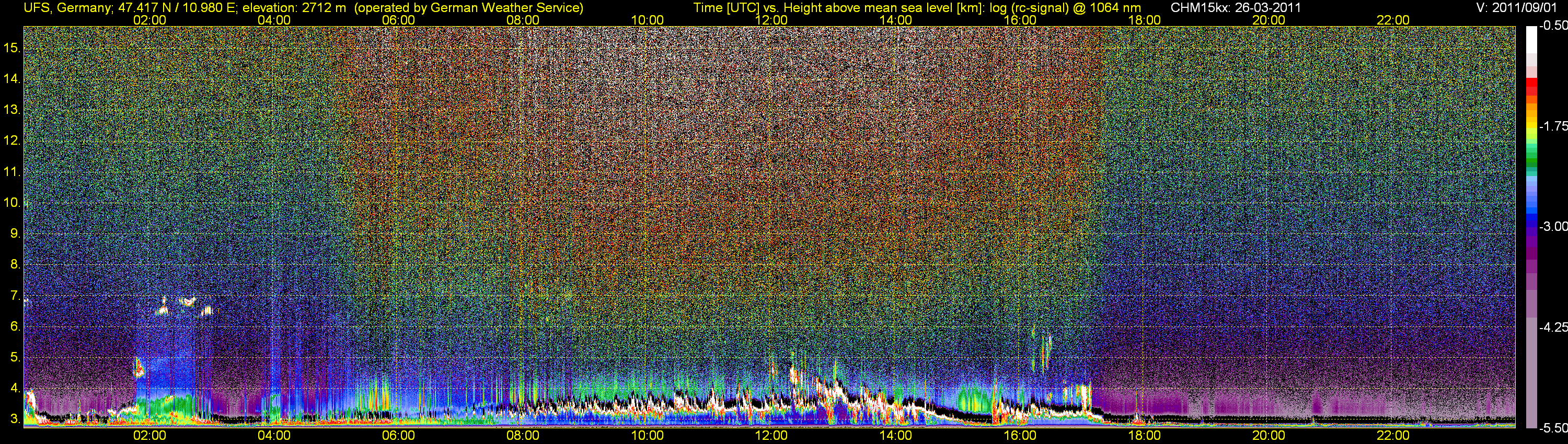Click the '14.' height axis label
The height and width of the screenshot is (444, 1568).
12,79
